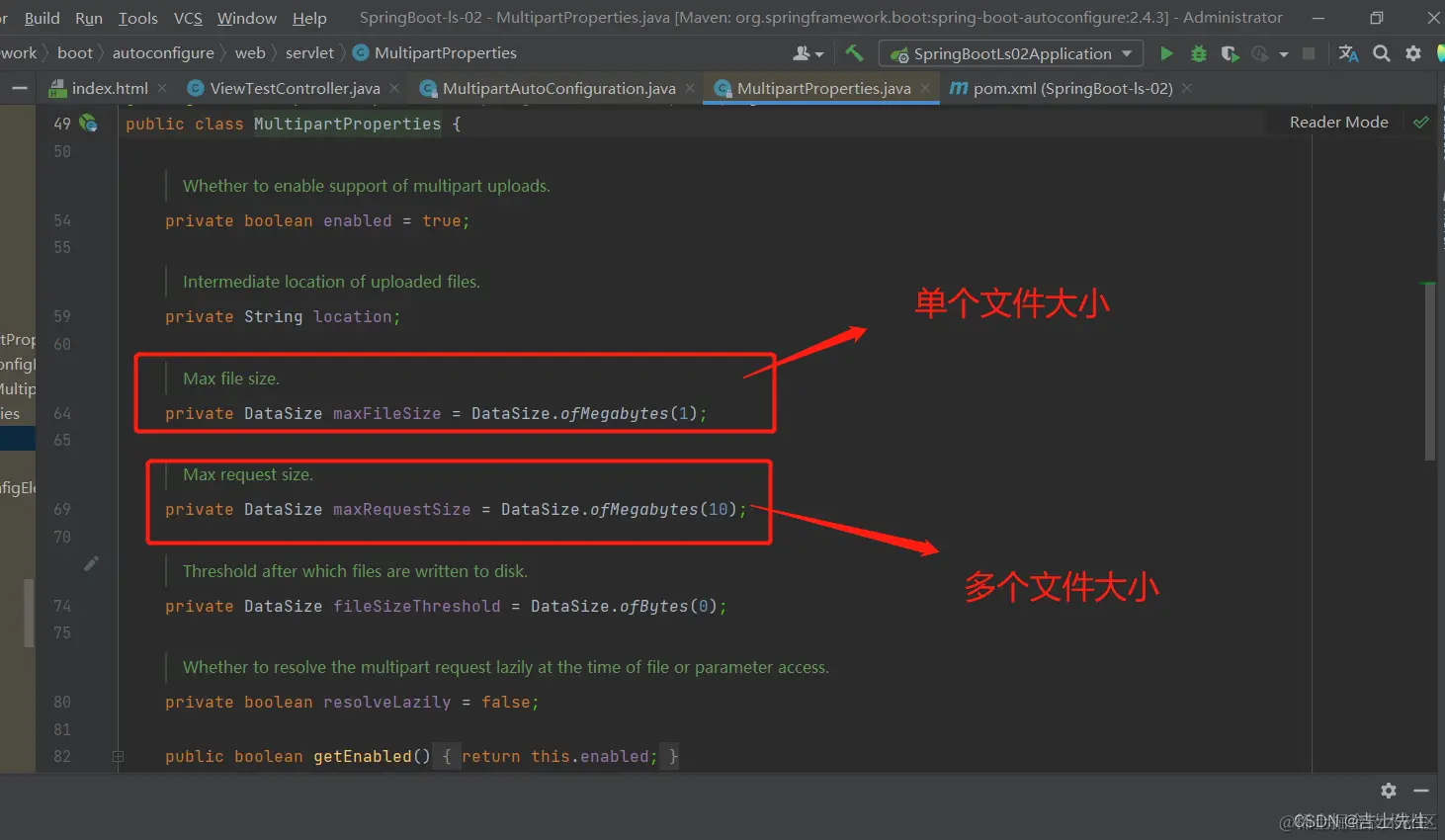Open the Window menu
Screen dimensions: 1445x840
[x=247, y=18]
